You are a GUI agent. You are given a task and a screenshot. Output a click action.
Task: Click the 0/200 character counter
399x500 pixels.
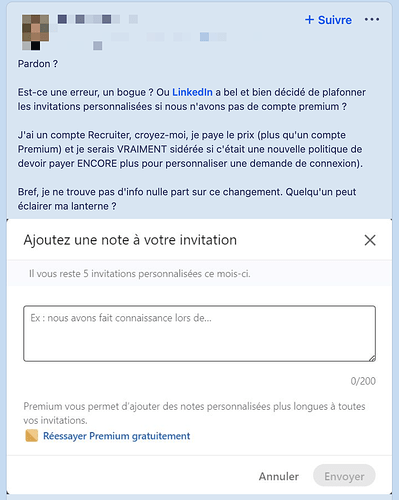pos(363,381)
